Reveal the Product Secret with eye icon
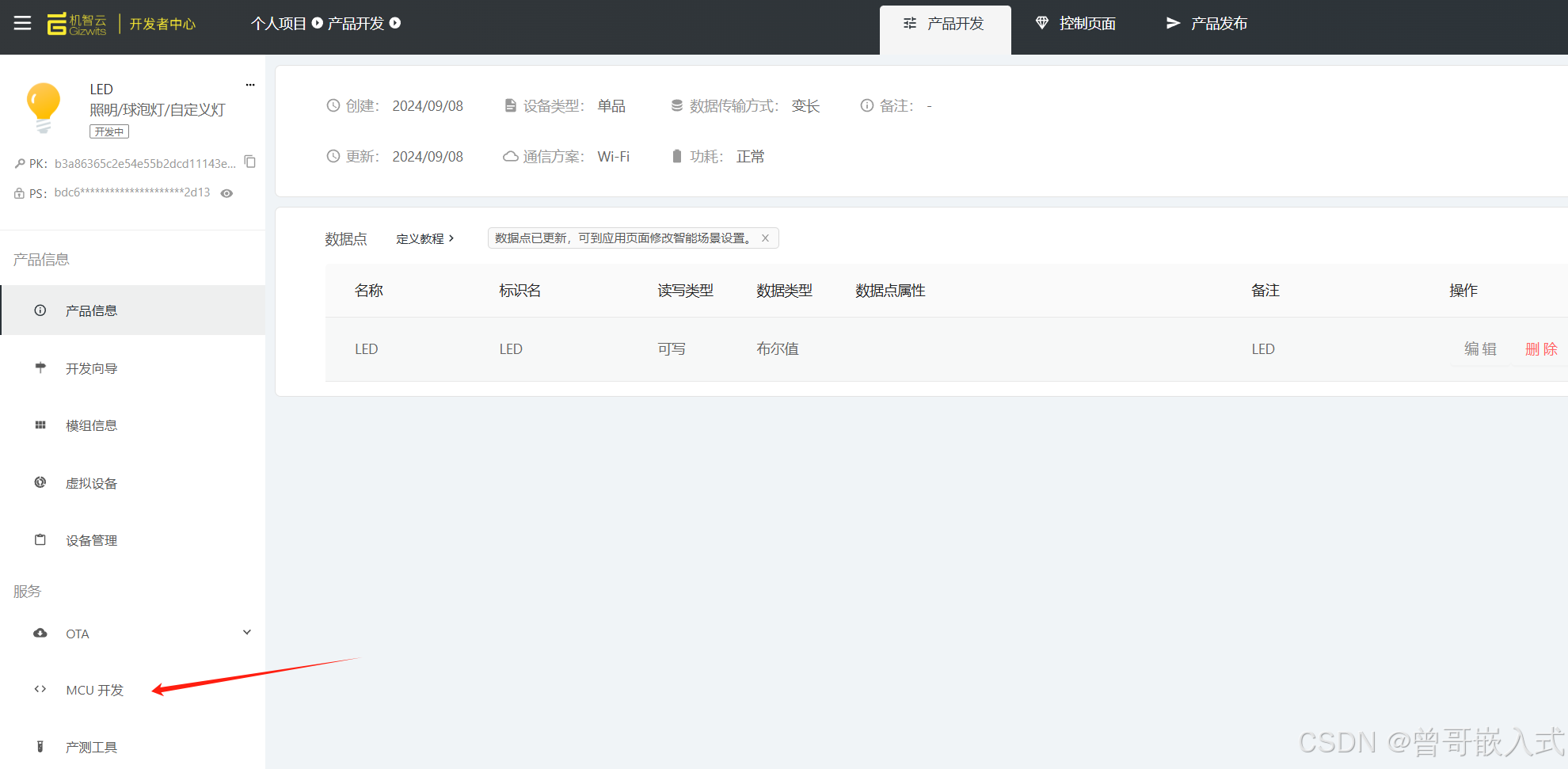The height and width of the screenshot is (769, 1568). (226, 193)
